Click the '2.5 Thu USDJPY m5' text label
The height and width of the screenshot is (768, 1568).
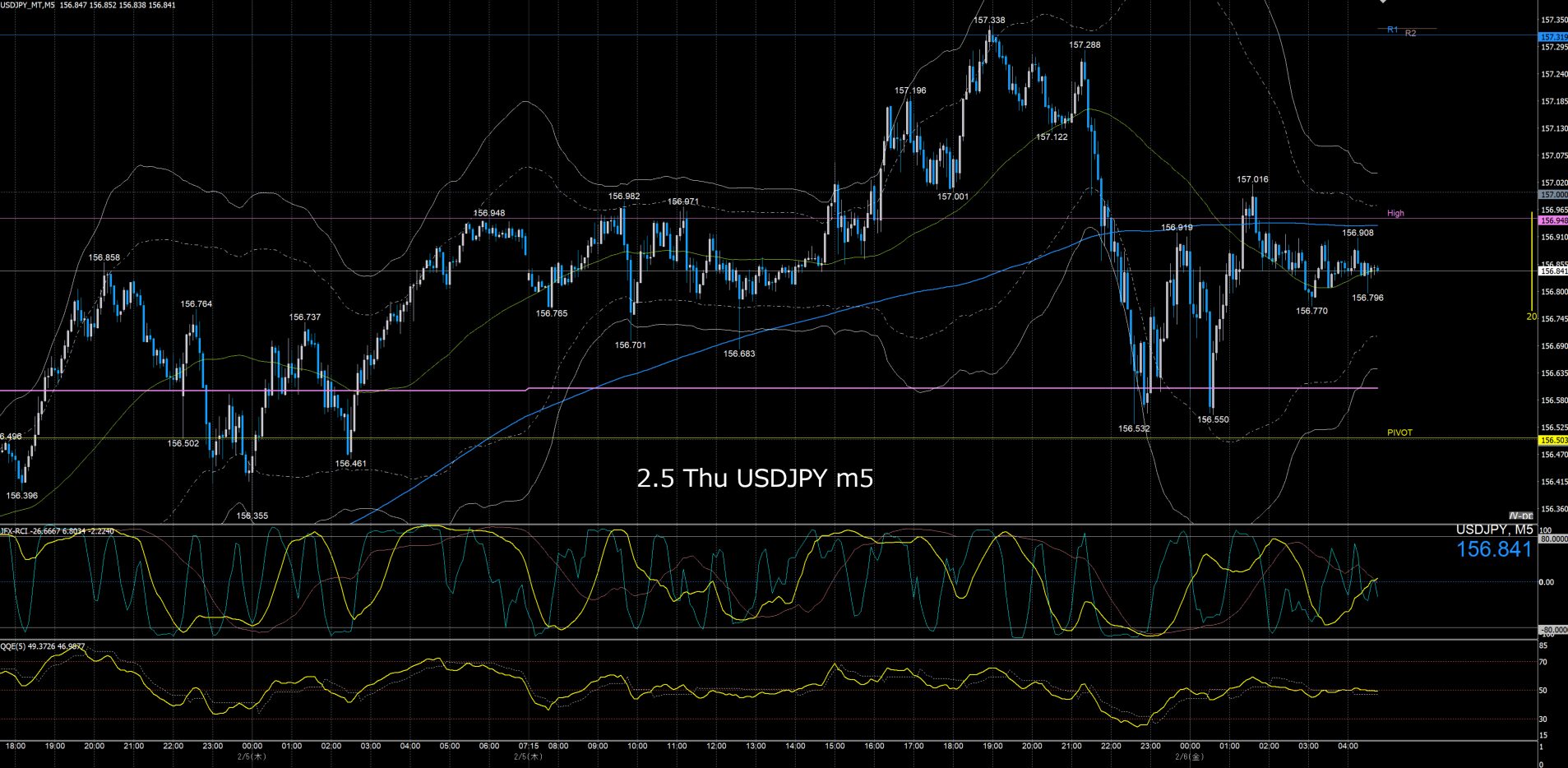pos(754,479)
